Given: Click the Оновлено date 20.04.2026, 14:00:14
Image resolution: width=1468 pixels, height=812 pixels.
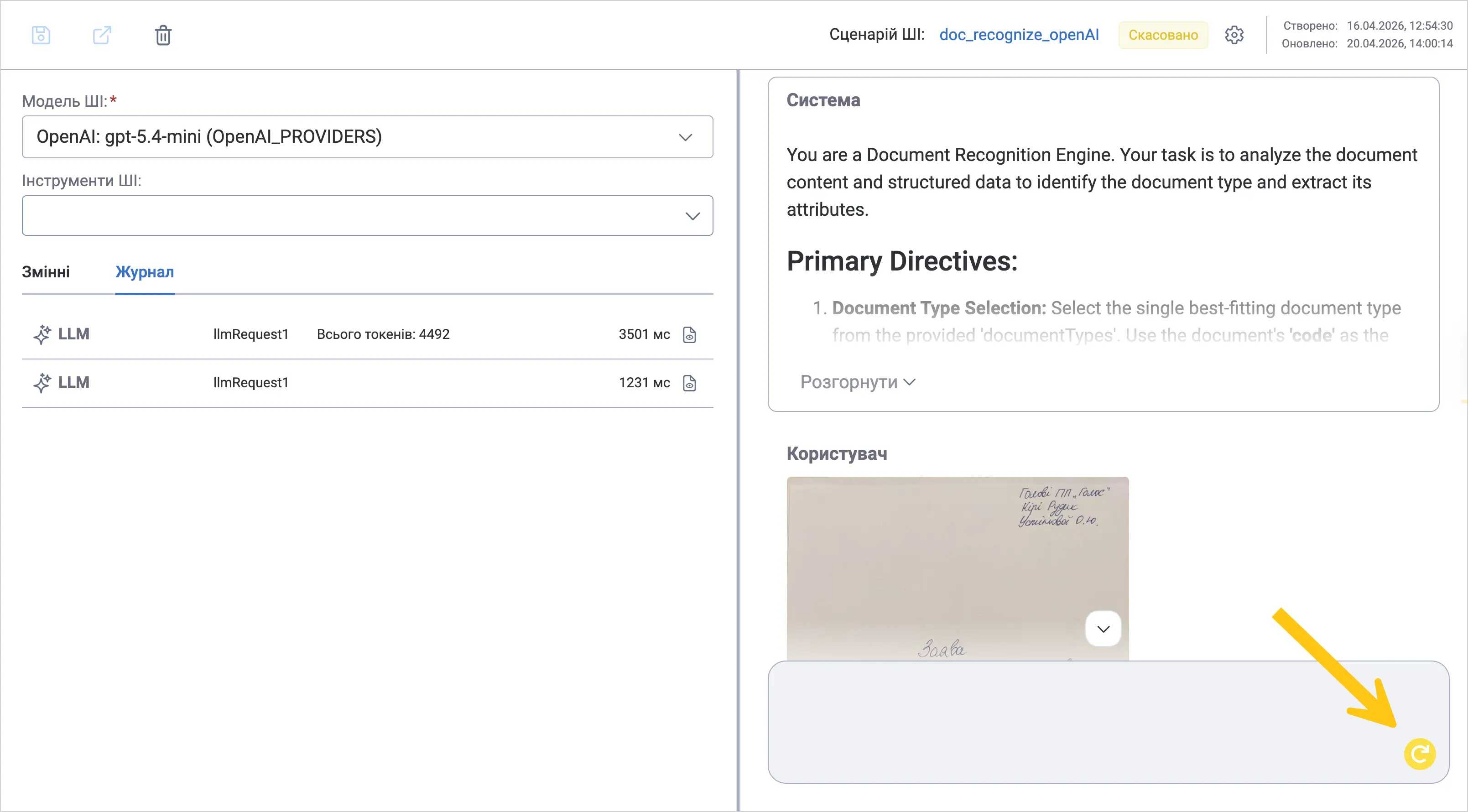Looking at the screenshot, I should 1400,43.
